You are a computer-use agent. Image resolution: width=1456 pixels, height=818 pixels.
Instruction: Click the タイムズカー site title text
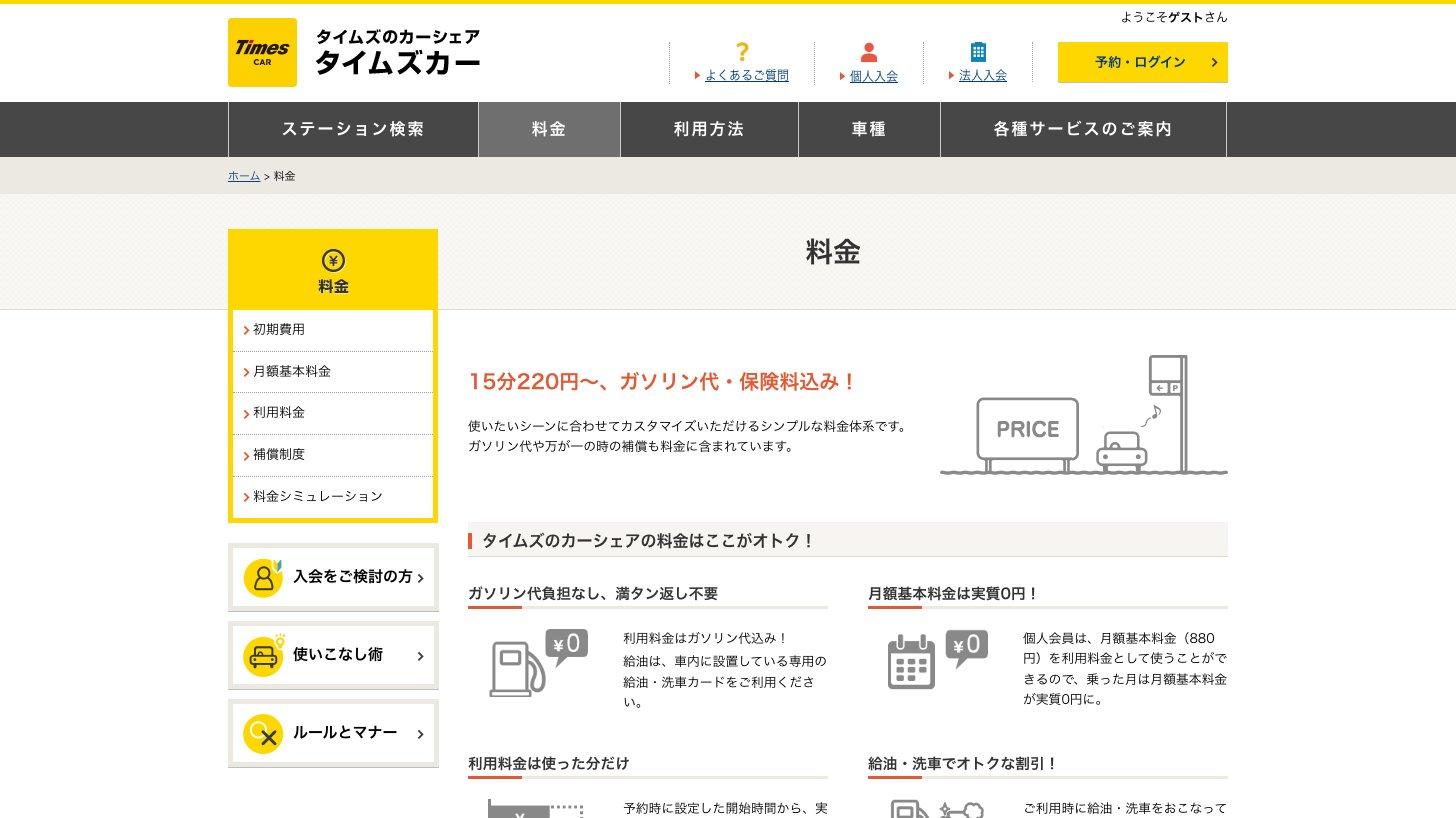[x=398, y=63]
